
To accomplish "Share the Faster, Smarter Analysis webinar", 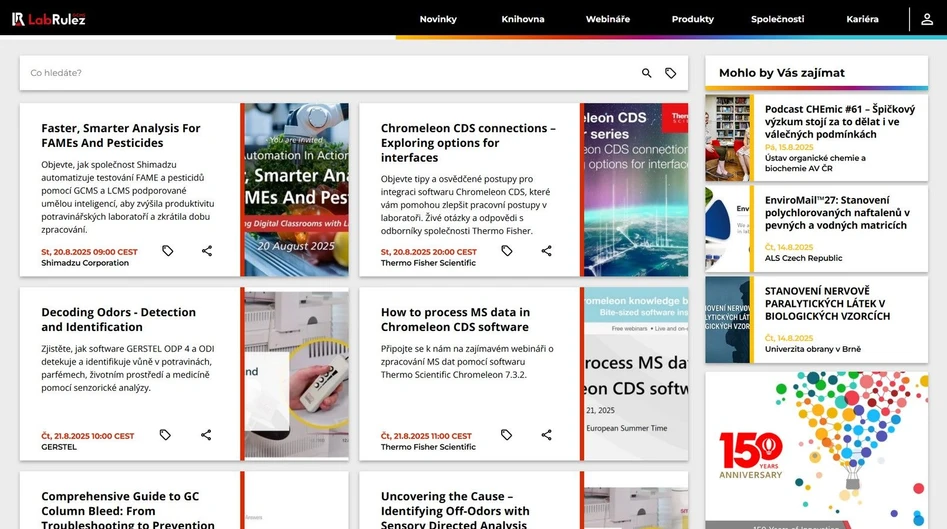I will click(x=207, y=251).
